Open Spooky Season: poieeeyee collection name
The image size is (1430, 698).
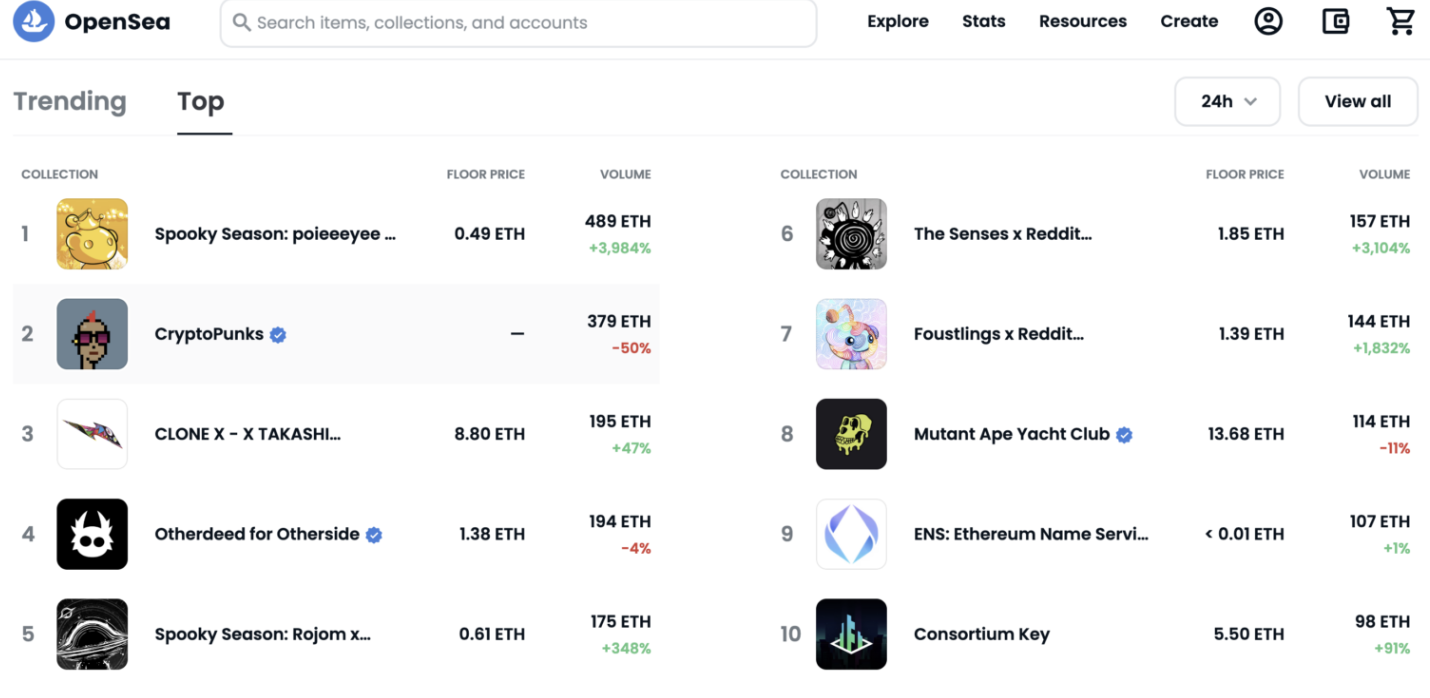(x=275, y=235)
